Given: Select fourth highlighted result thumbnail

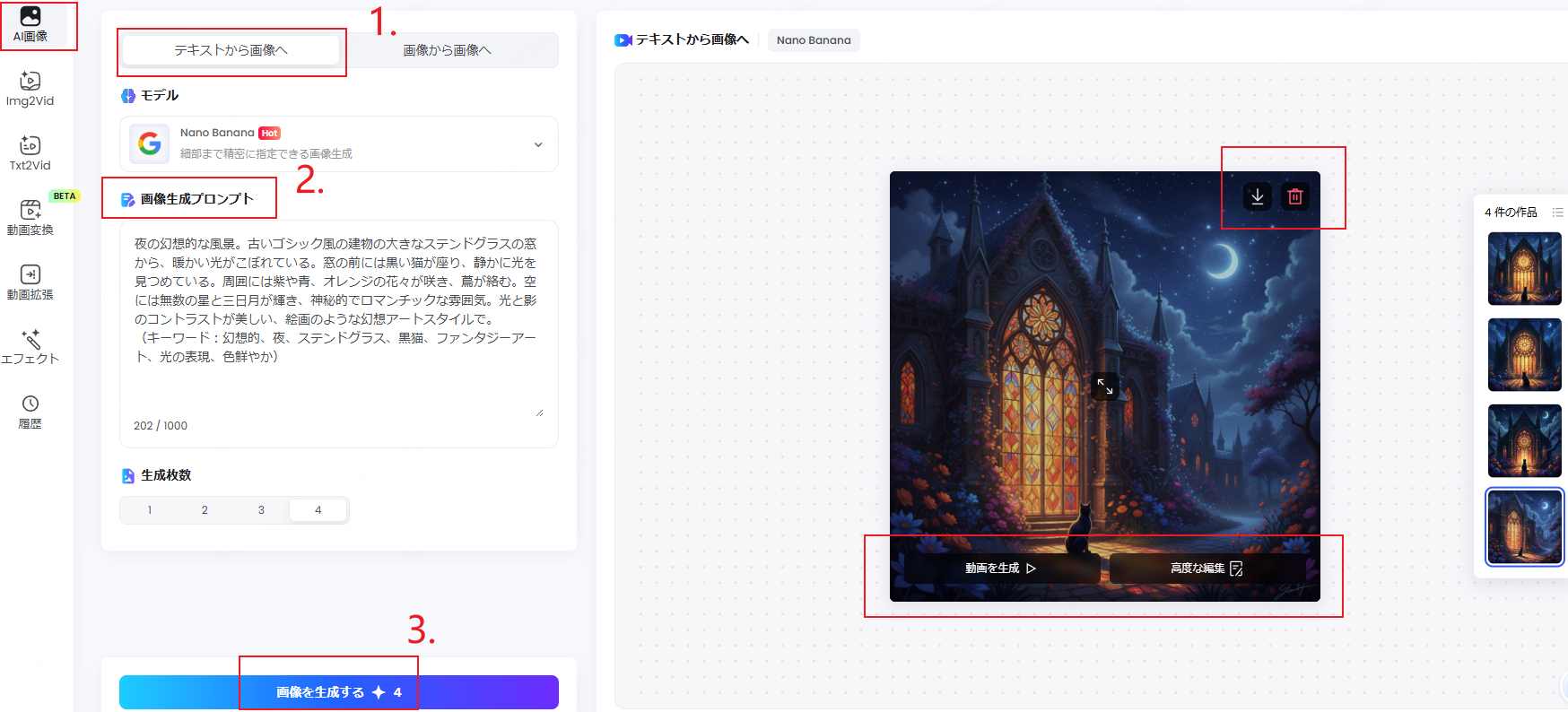Looking at the screenshot, I should (1524, 527).
